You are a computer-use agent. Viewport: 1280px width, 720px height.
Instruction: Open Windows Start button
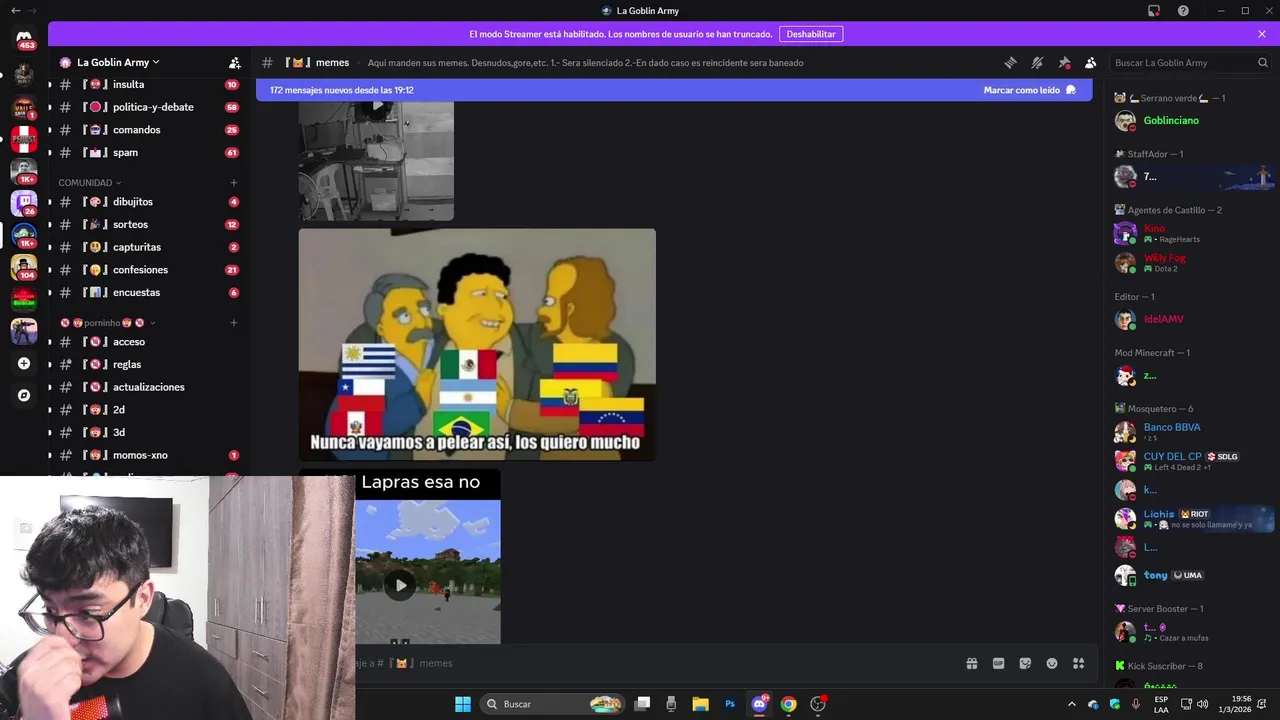[463, 704]
